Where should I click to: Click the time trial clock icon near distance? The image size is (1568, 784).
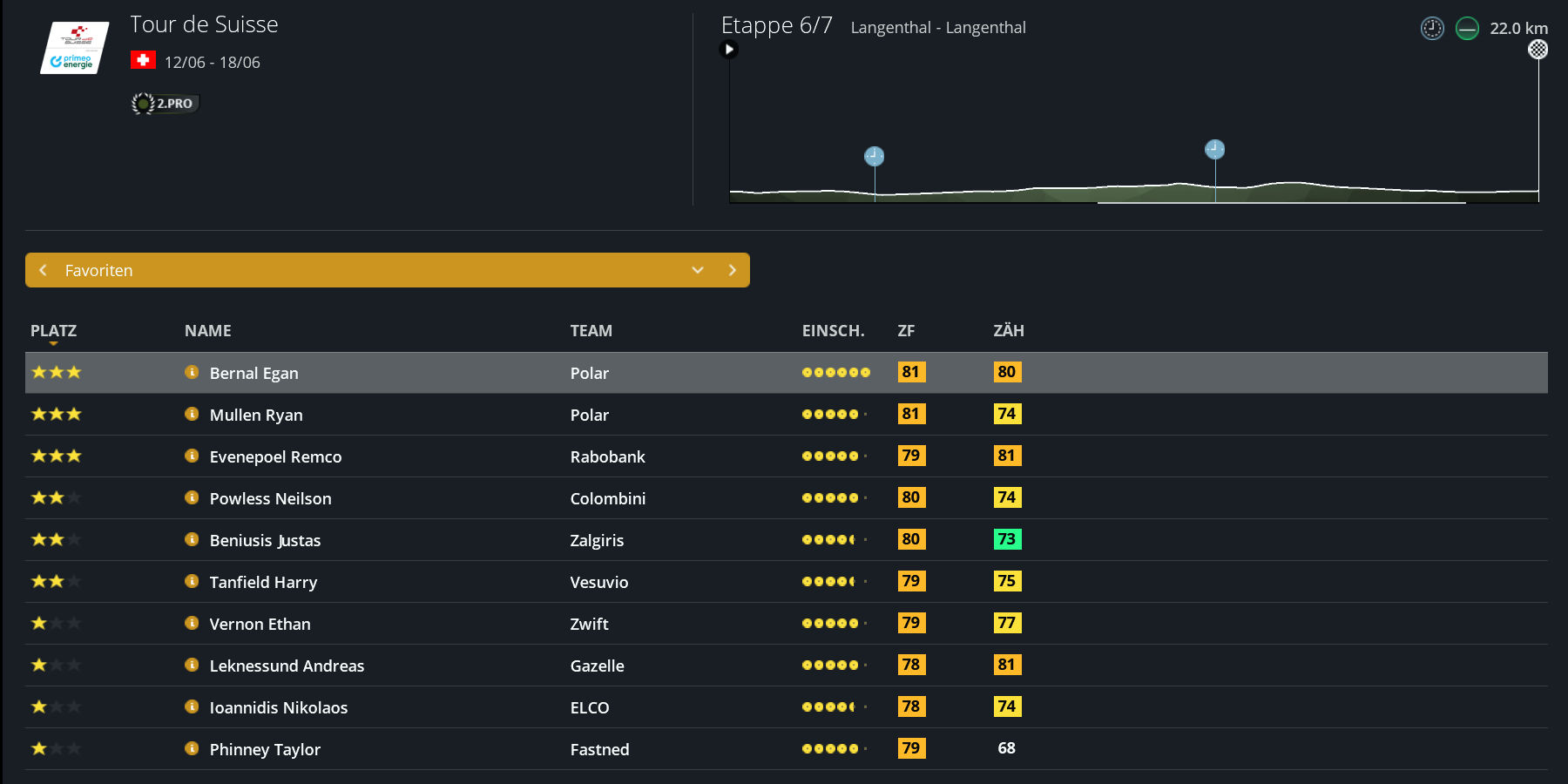[x=1432, y=29]
